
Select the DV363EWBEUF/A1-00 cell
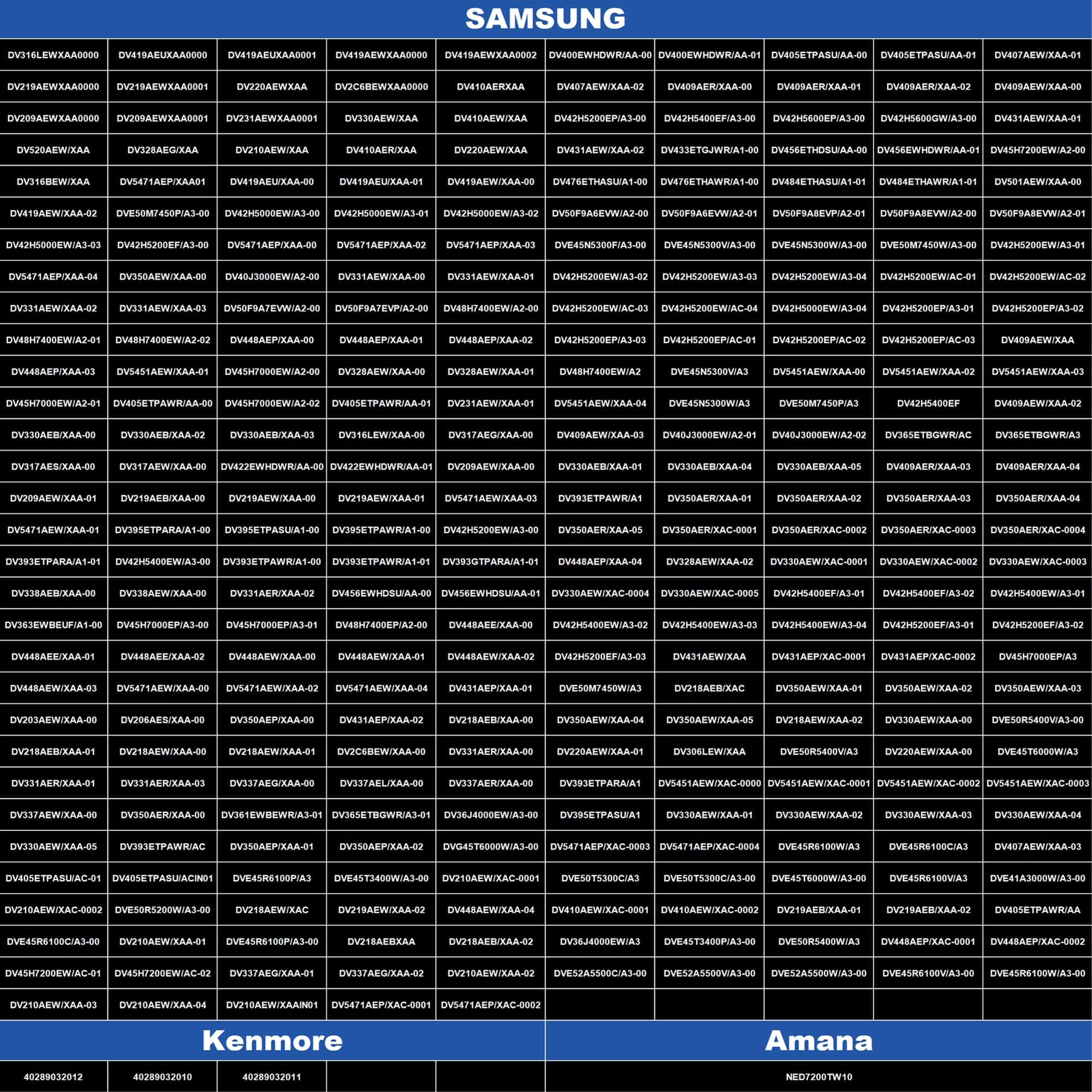click(53, 625)
